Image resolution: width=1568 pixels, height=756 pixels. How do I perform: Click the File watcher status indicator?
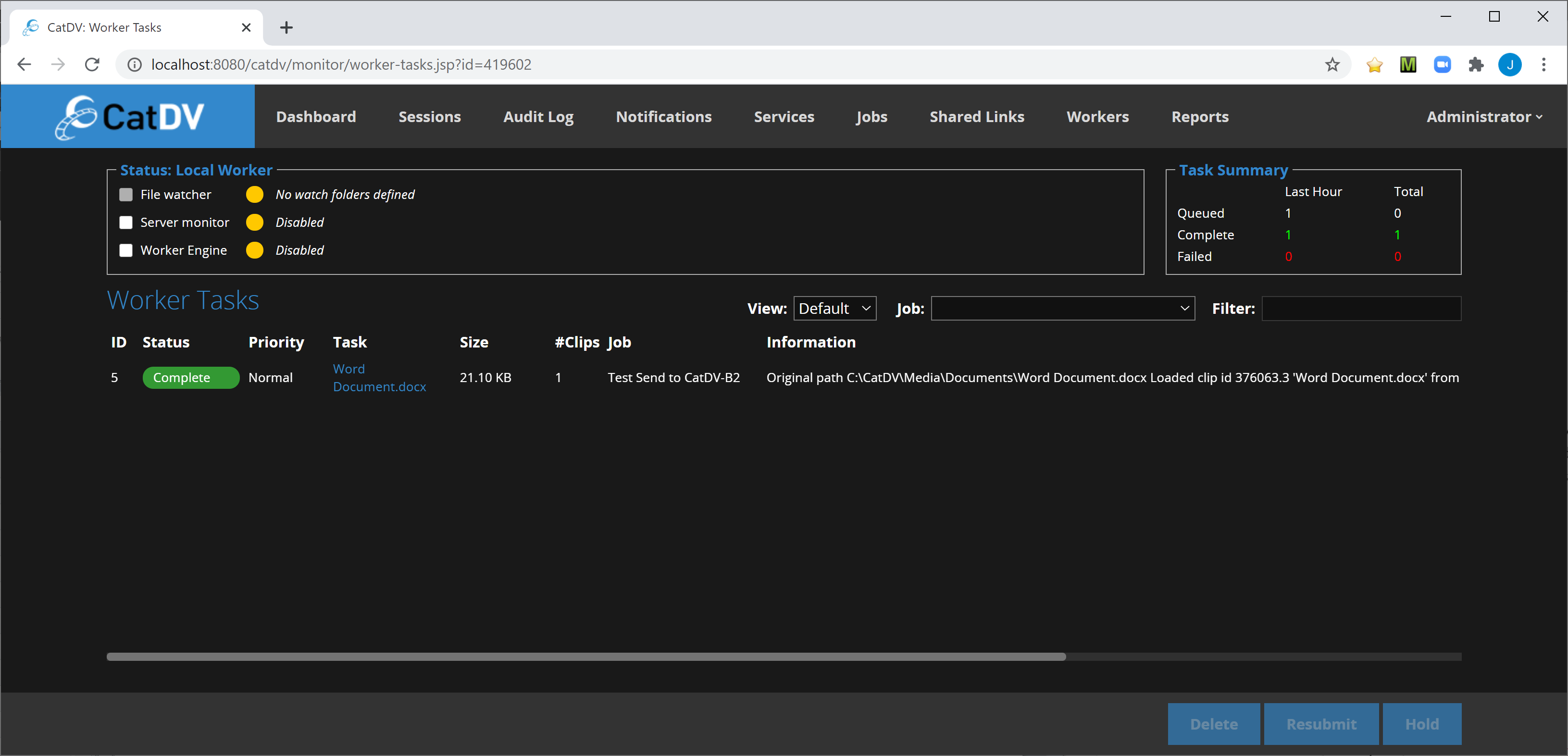click(254, 195)
